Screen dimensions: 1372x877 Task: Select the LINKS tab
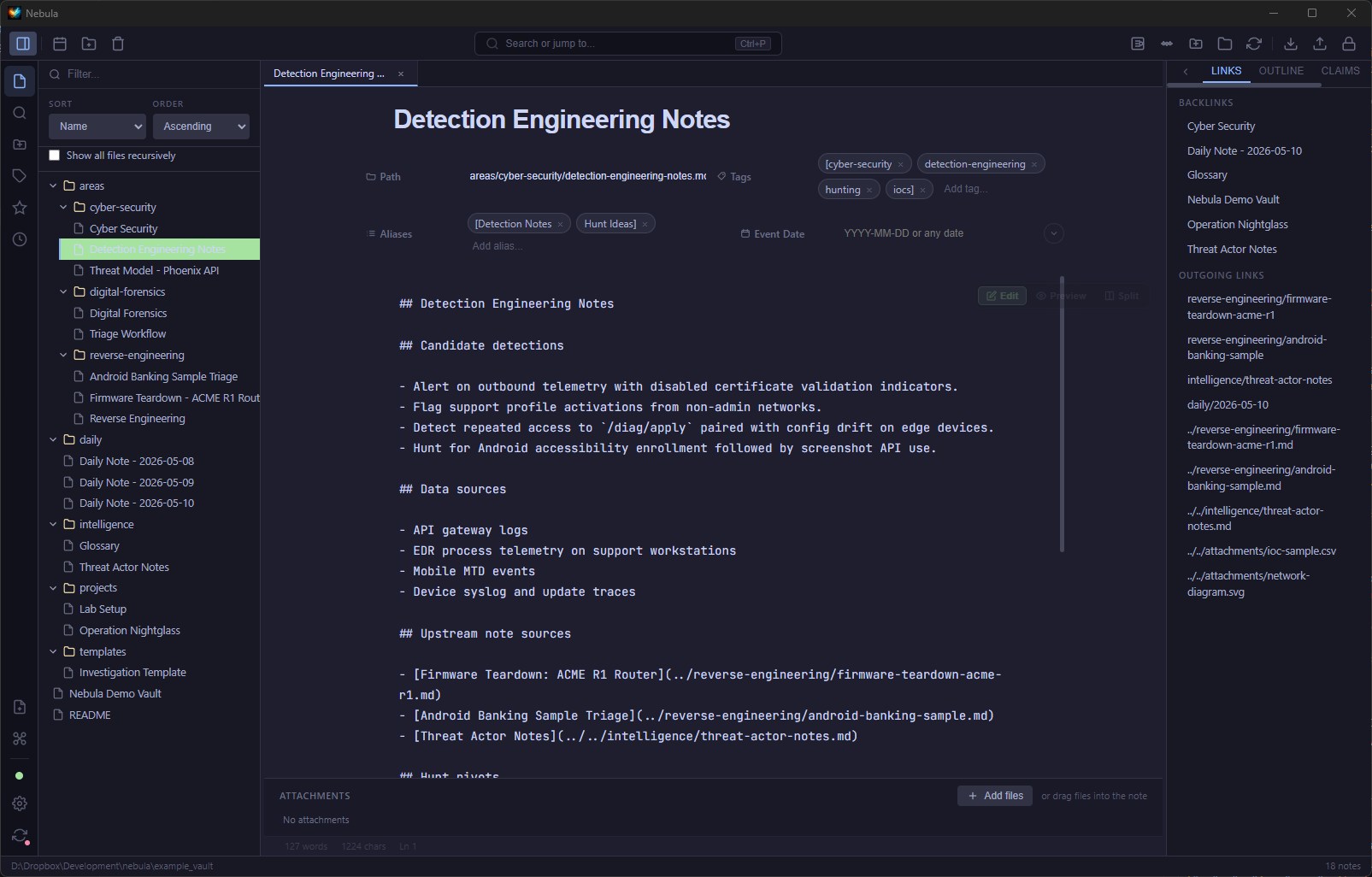pos(1226,71)
